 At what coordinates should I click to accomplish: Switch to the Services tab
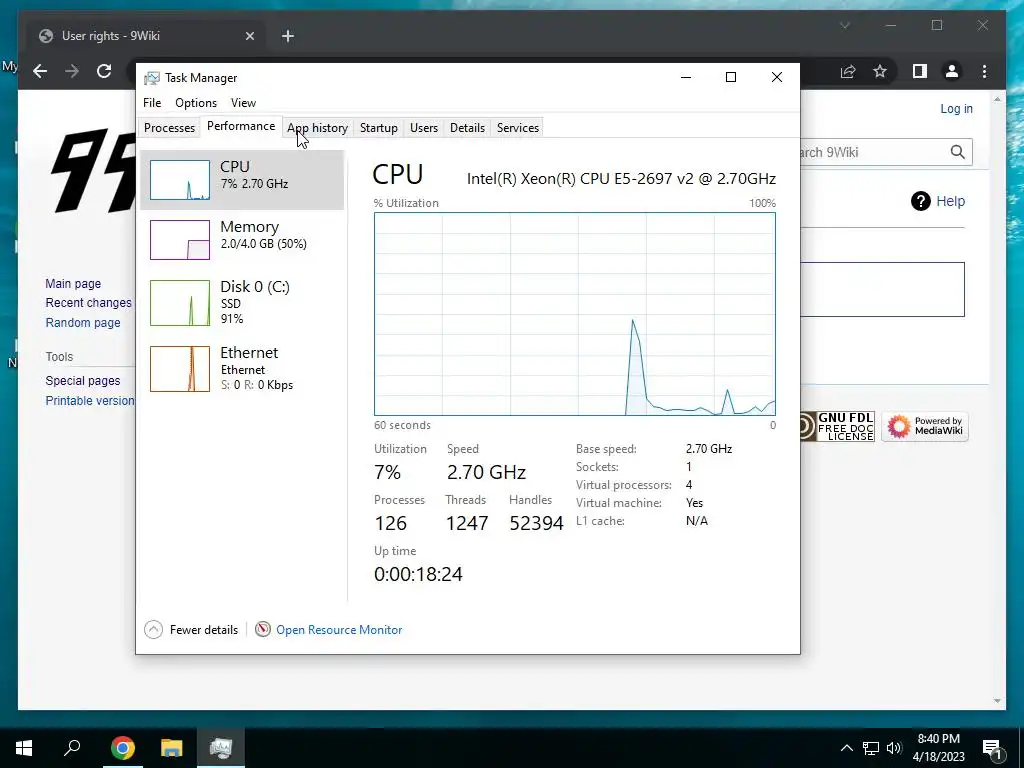click(518, 127)
